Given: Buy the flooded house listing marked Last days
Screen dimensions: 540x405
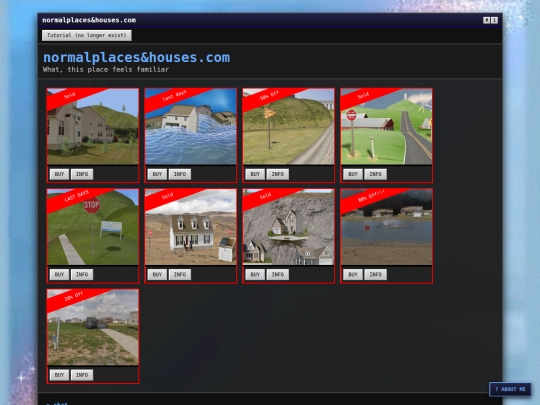Looking at the screenshot, I should coord(157,174).
